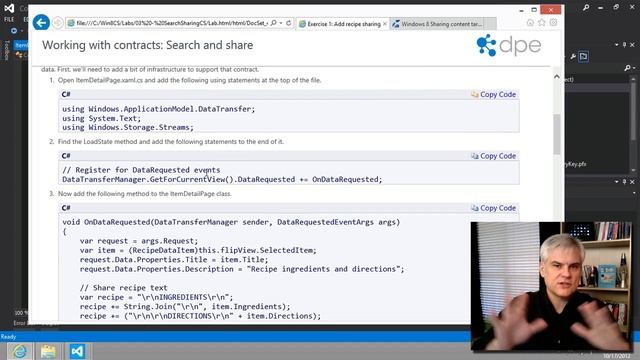Open the Toolbox side tab in Visual Studio

[x=7, y=50]
